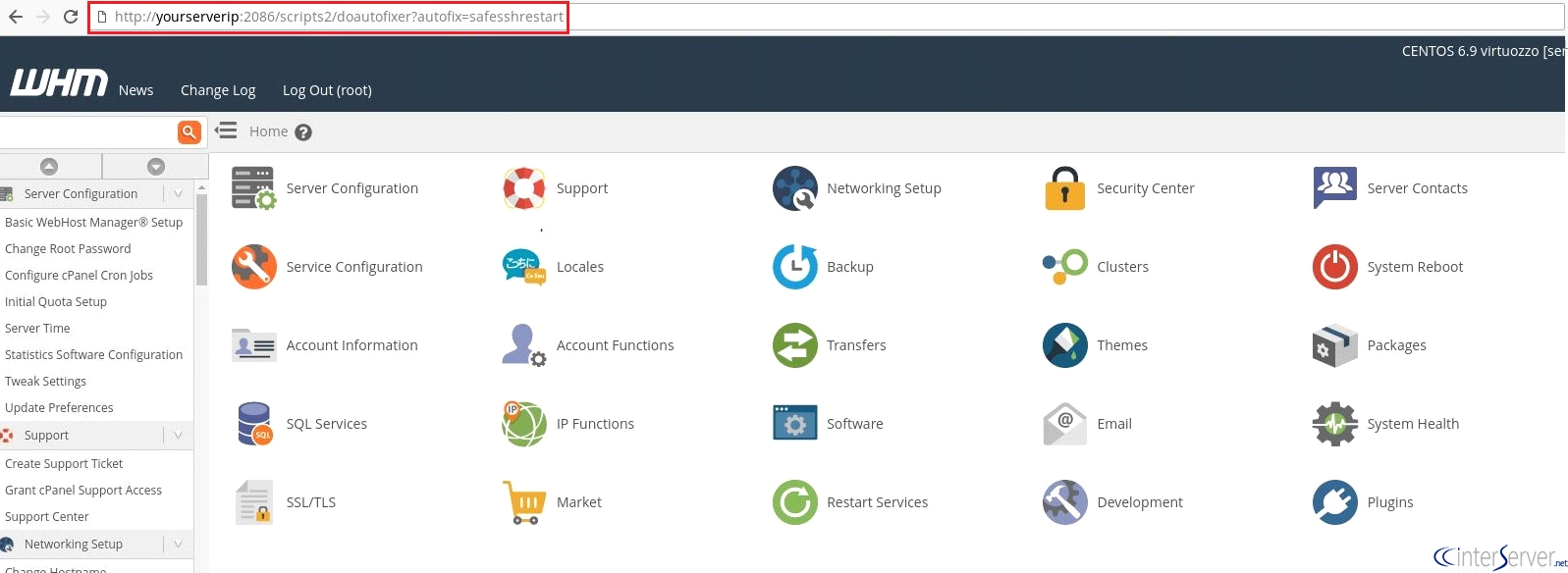Click the orange search button
Image resolution: width=1568 pixels, height=573 pixels.
point(189,131)
